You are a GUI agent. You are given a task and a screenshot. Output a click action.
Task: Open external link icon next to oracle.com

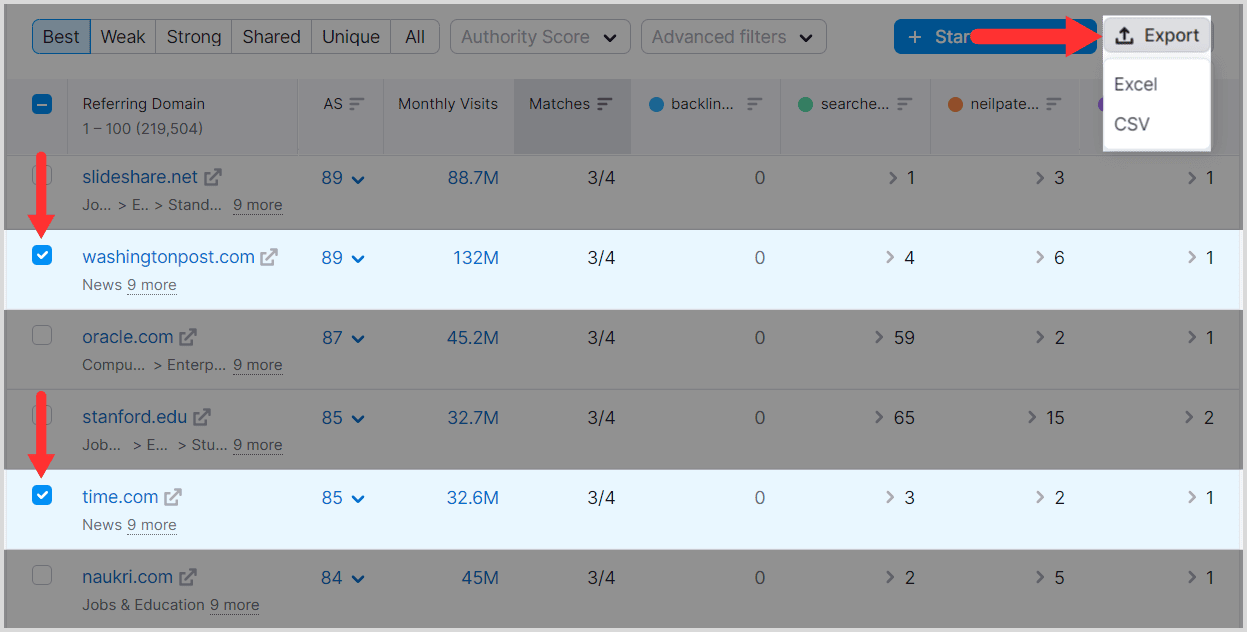pos(188,337)
